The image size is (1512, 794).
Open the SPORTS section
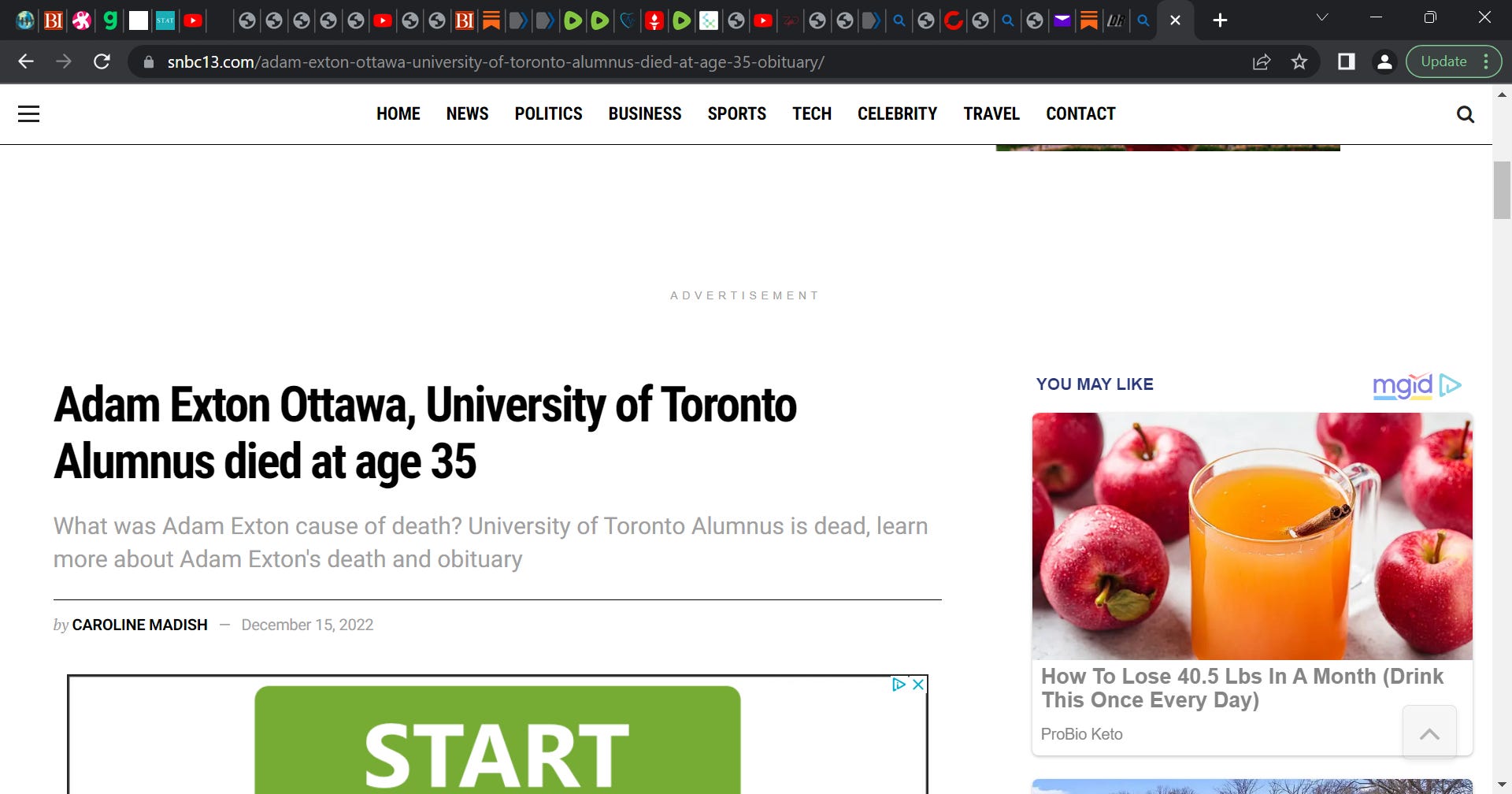click(x=737, y=113)
